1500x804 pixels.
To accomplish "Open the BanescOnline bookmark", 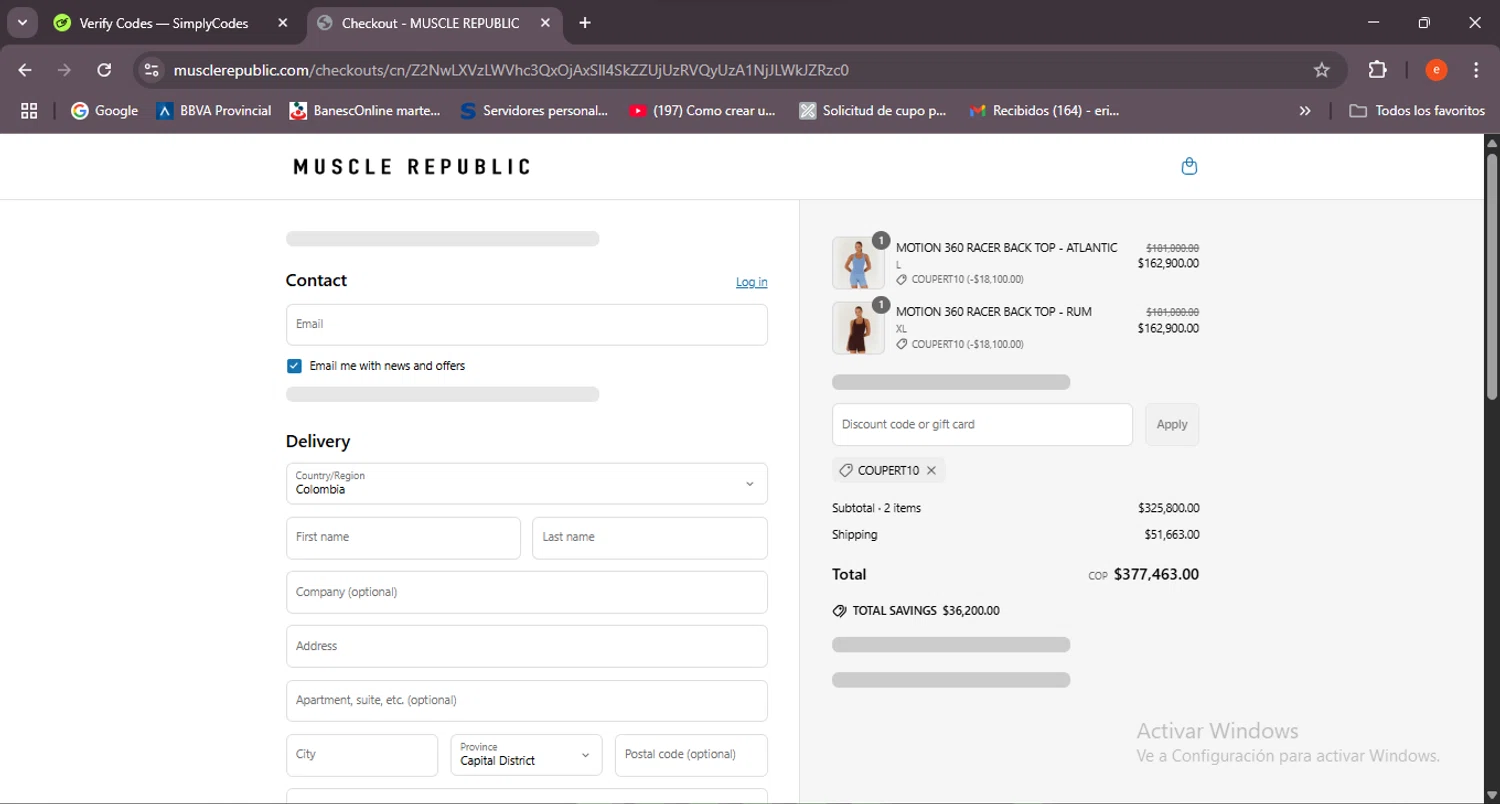I will pos(365,111).
